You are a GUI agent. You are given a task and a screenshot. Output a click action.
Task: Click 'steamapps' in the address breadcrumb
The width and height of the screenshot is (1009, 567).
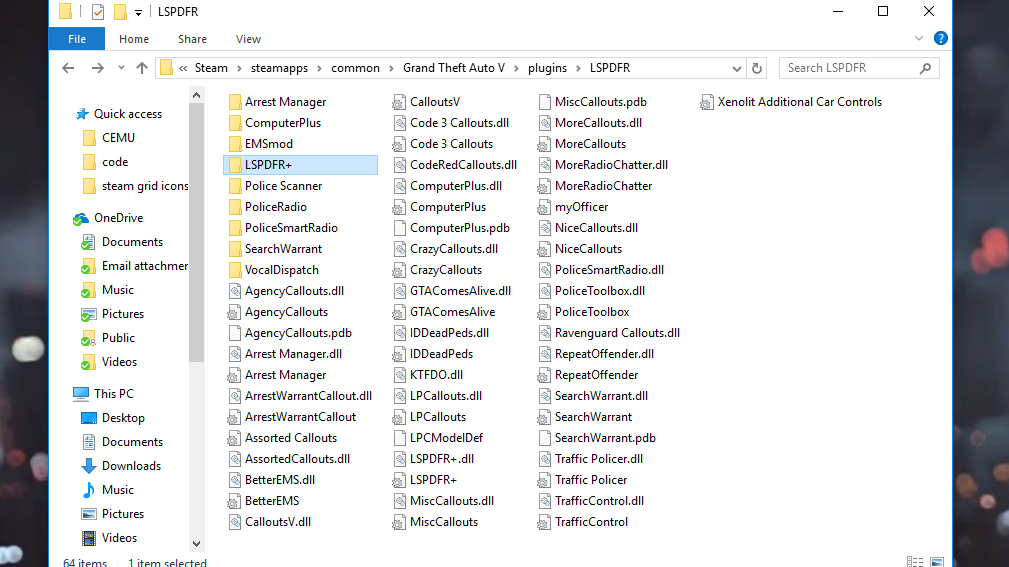279,68
